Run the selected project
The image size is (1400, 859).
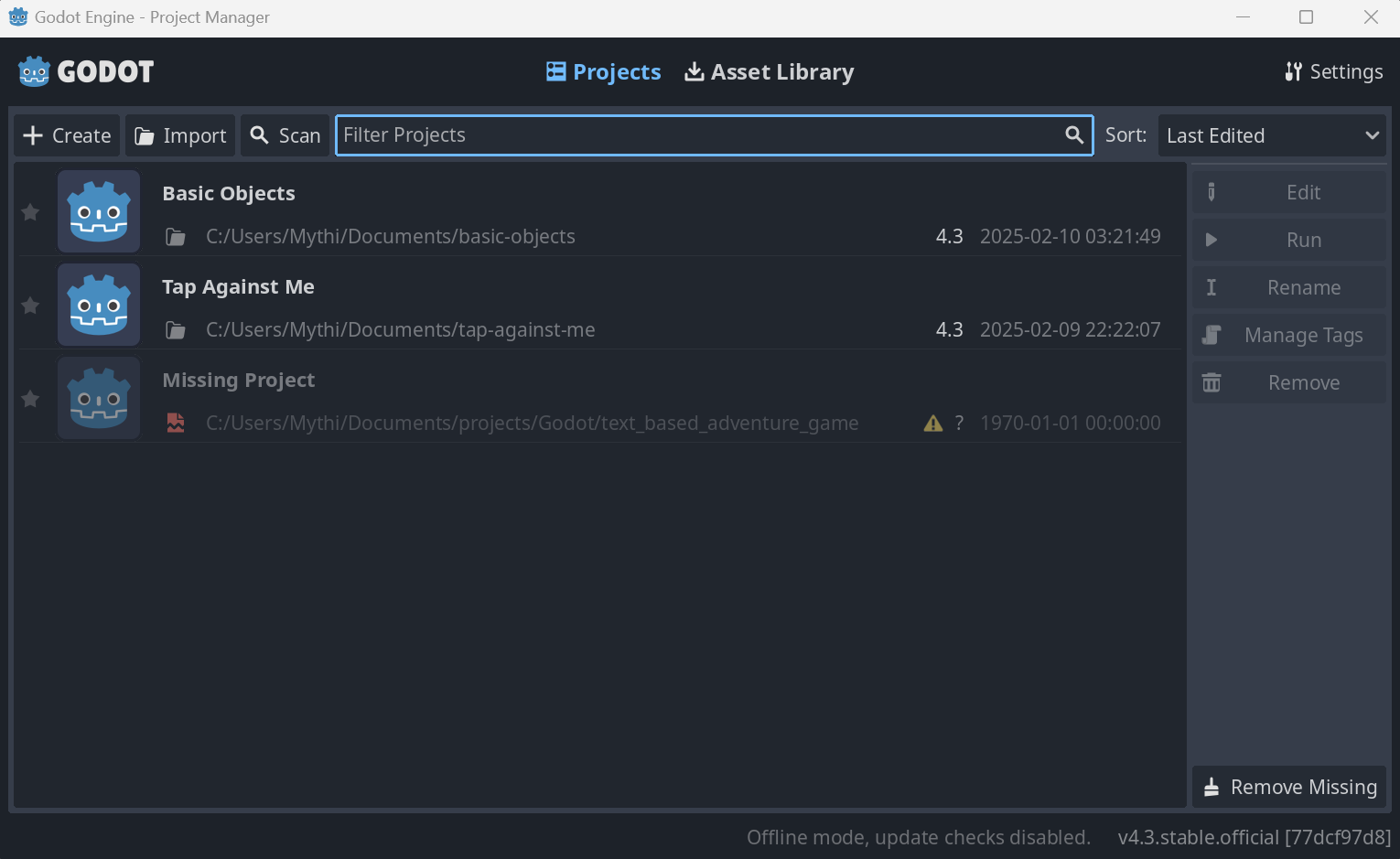coord(1288,240)
